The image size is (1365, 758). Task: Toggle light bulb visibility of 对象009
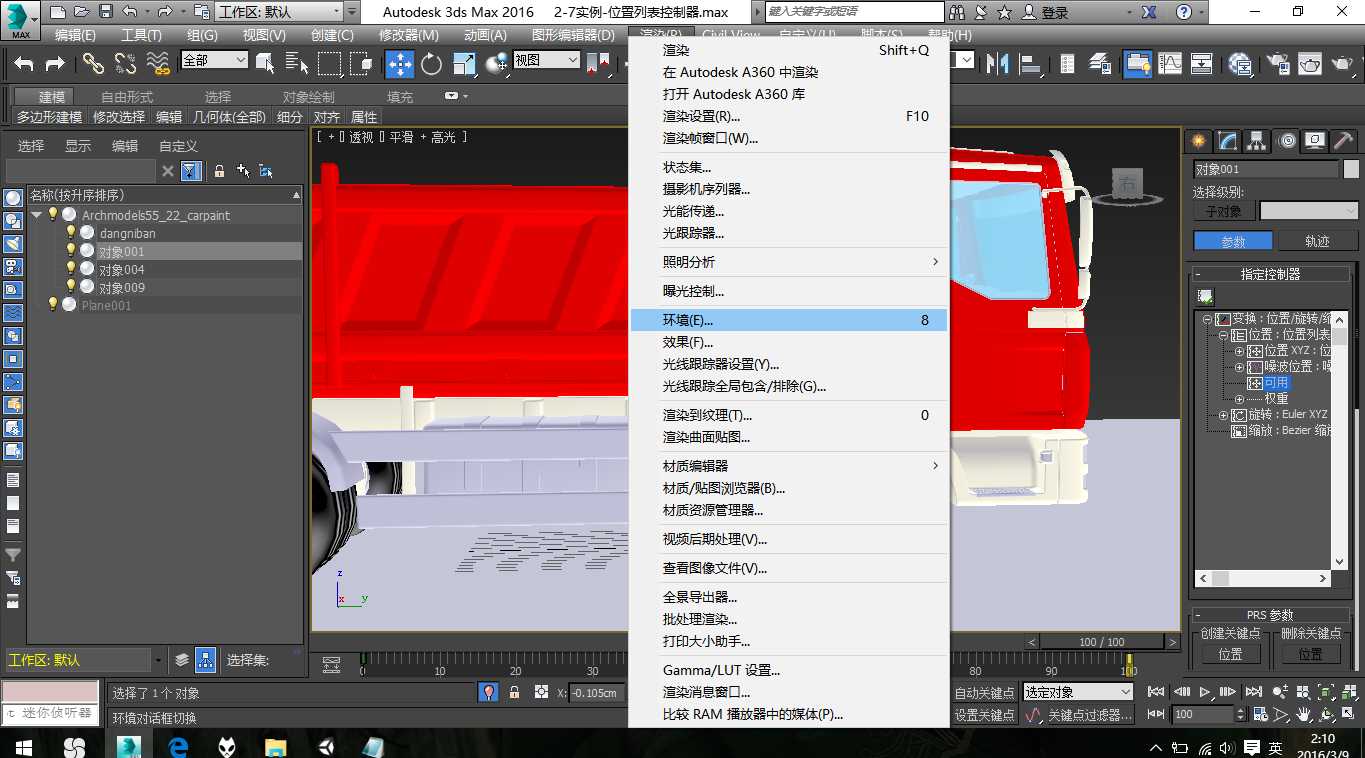[x=70, y=287]
